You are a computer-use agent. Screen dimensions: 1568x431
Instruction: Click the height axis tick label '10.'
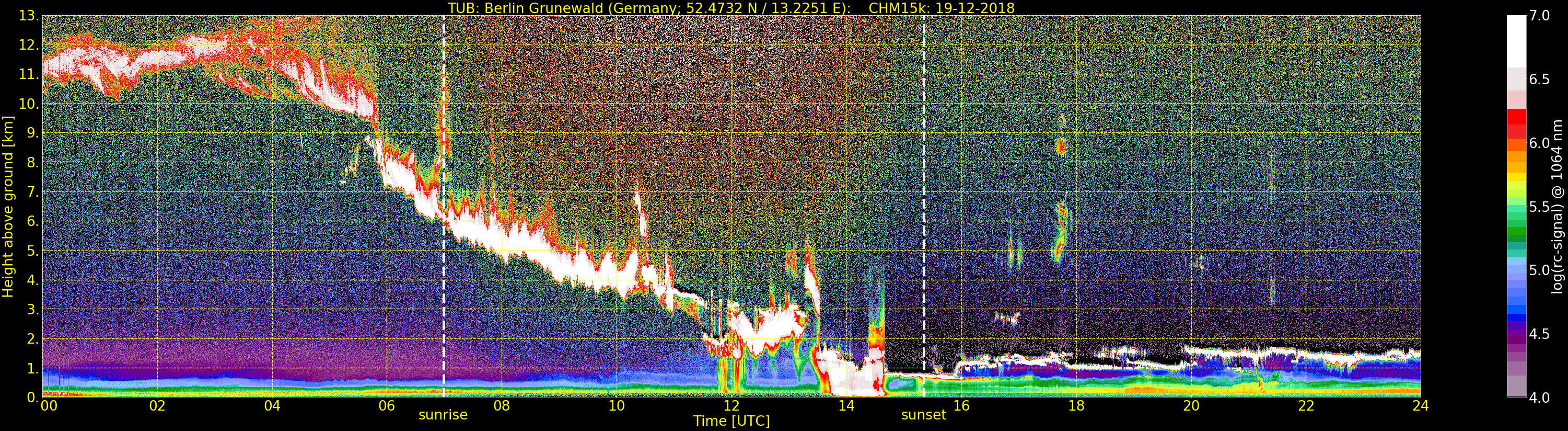(x=29, y=104)
